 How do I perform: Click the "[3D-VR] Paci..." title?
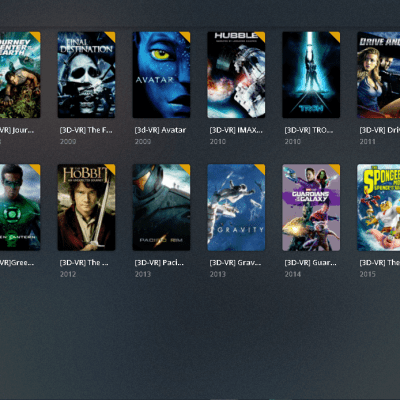[x=159, y=263]
